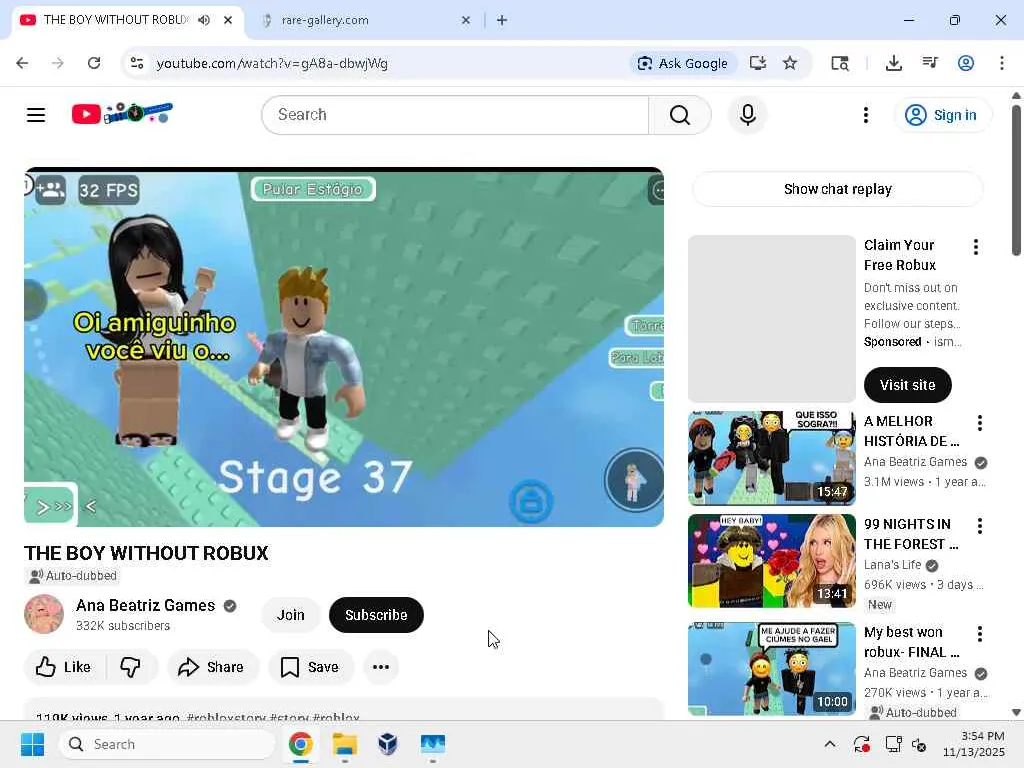The width and height of the screenshot is (1024, 768).
Task: Open taskbar clock showing 3:54 PM
Action: (974, 744)
